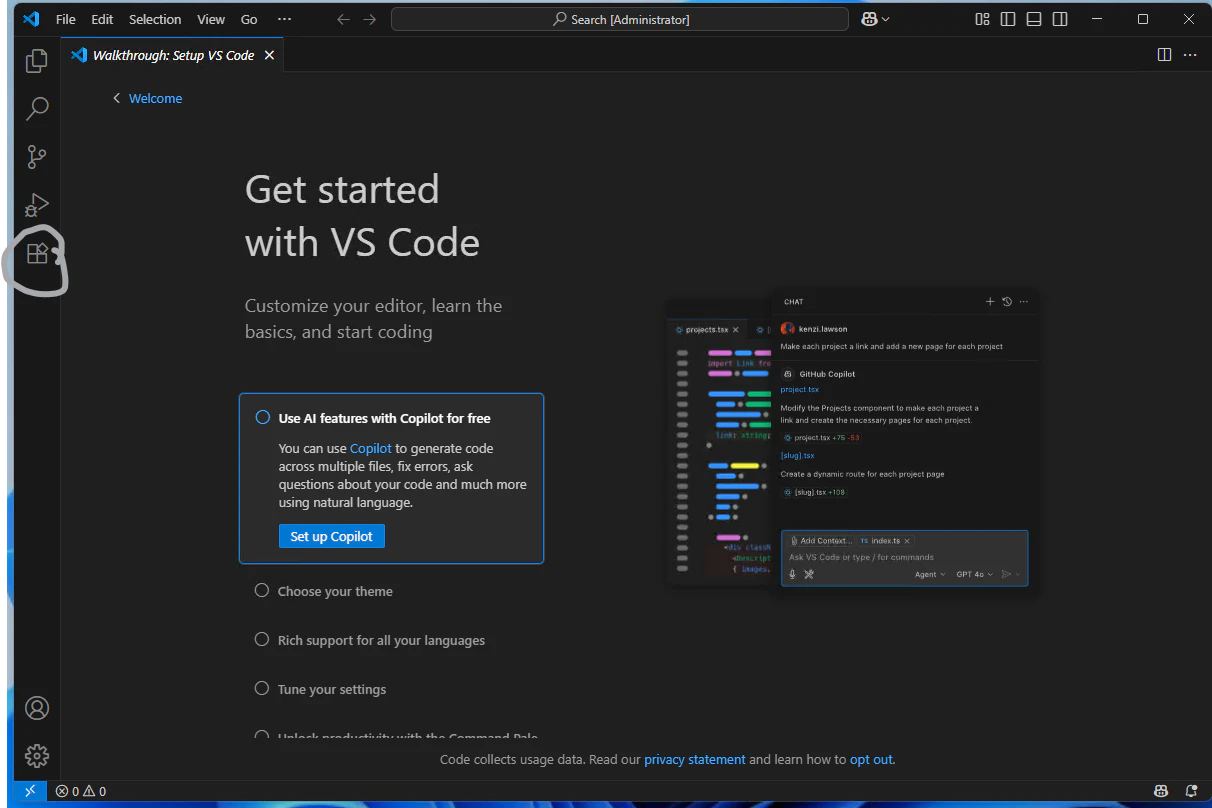Open editor More Actions ellipsis

(x=1190, y=55)
